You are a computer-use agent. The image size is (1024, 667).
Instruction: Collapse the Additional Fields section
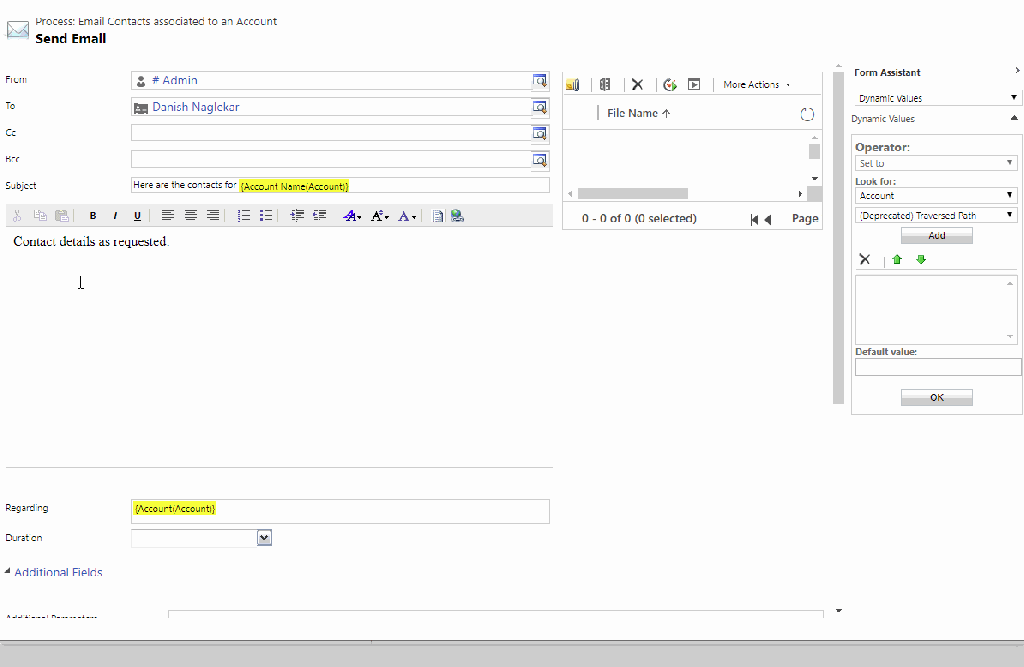[9, 572]
